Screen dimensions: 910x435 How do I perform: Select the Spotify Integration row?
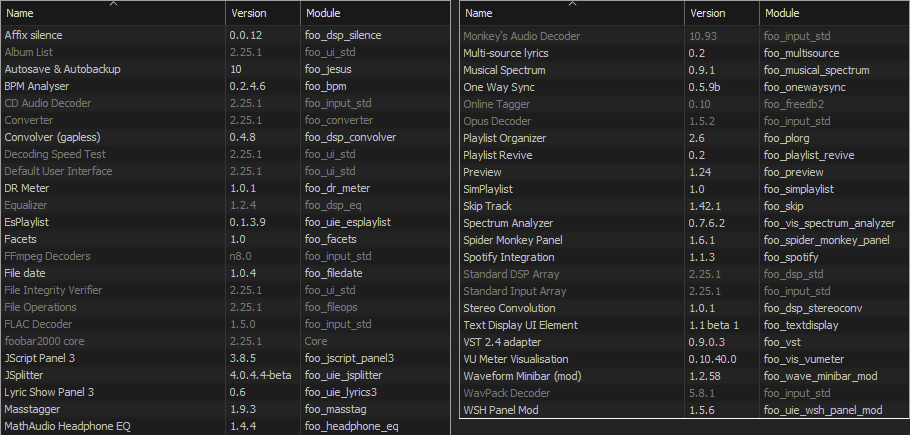pyautogui.click(x=684, y=257)
